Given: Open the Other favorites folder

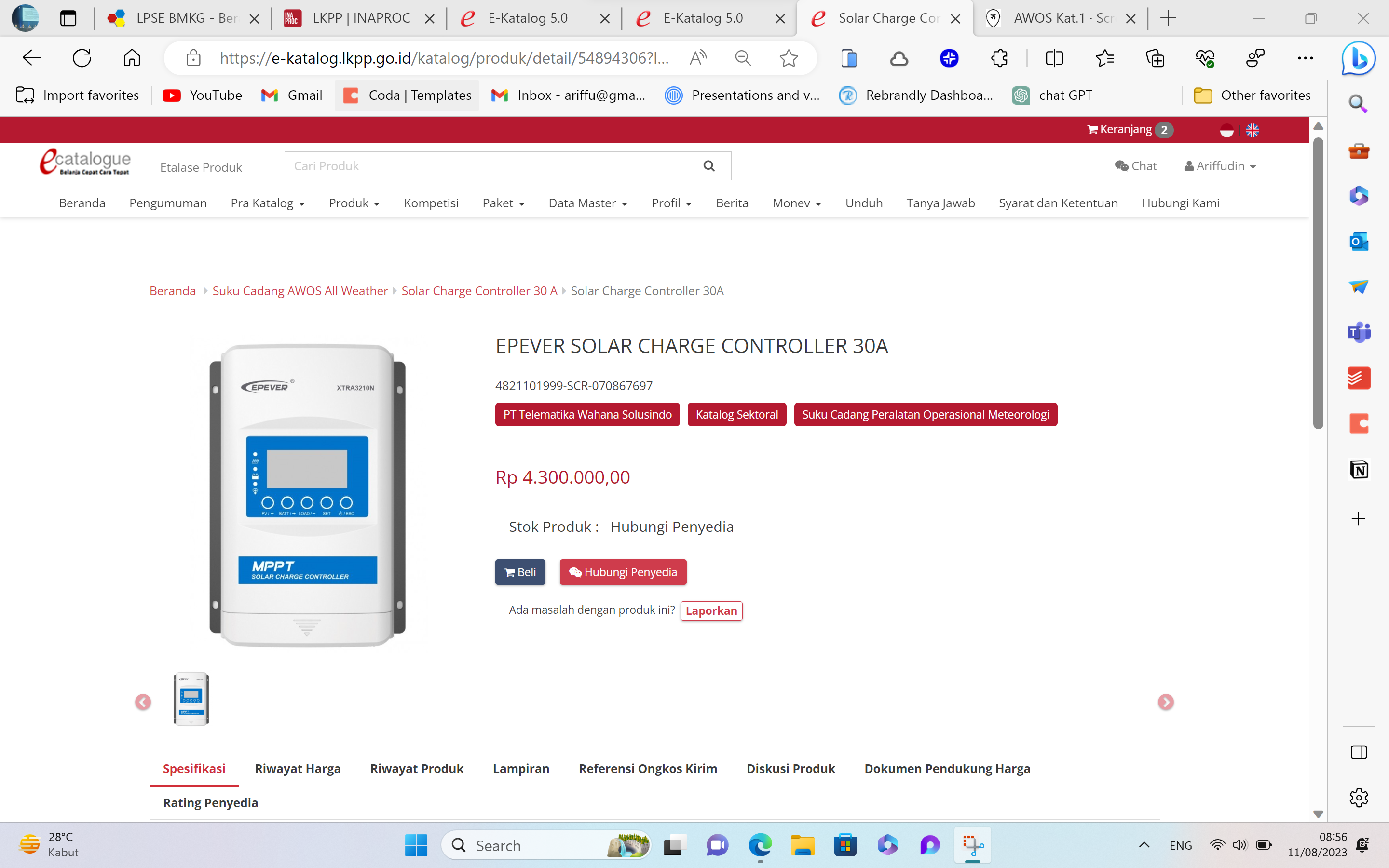Looking at the screenshot, I should pyautogui.click(x=1253, y=95).
